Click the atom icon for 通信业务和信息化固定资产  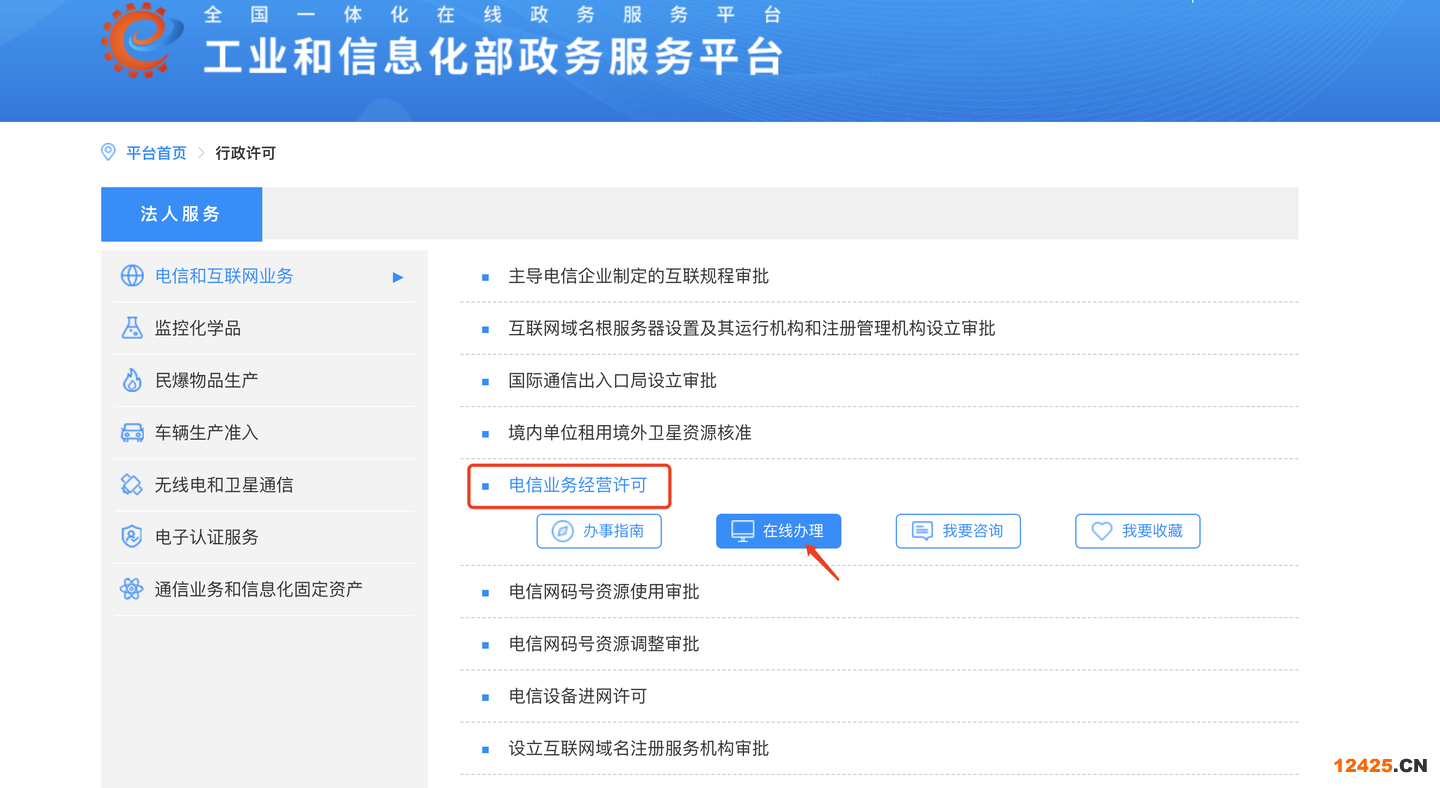(x=132, y=589)
